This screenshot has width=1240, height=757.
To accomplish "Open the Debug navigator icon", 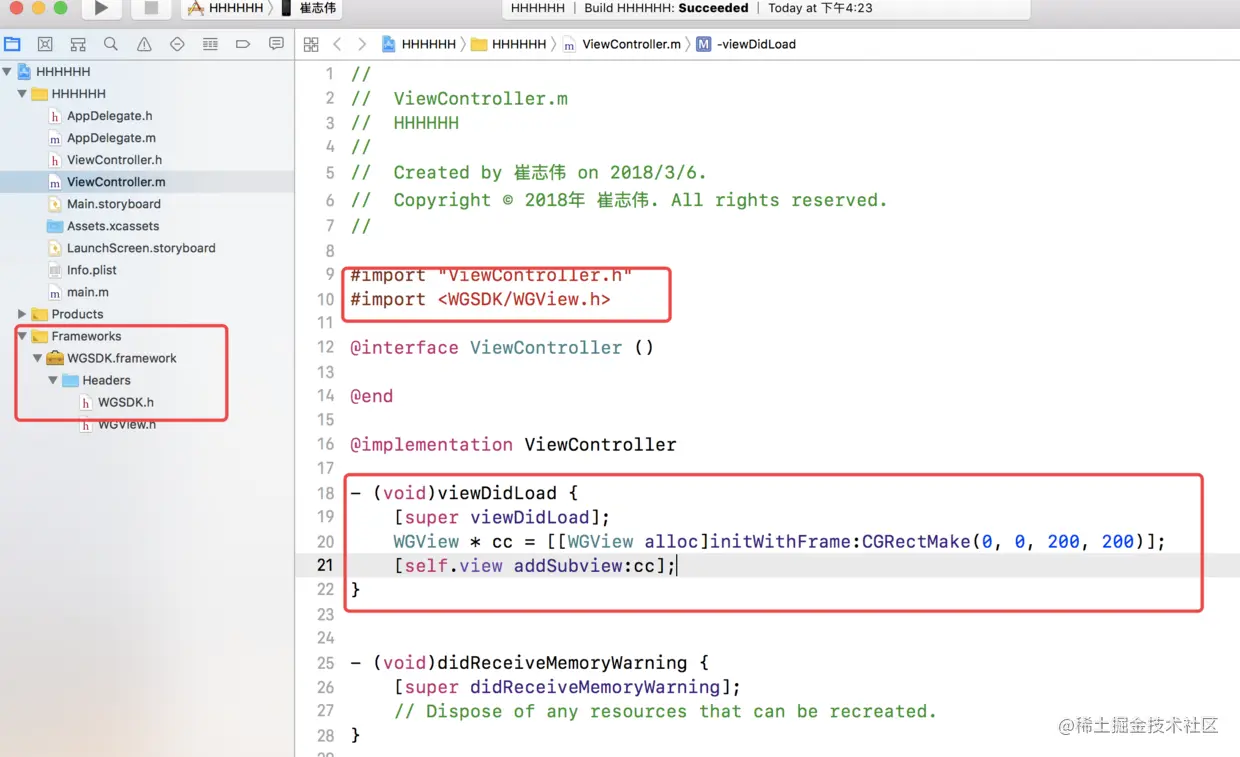I will tap(210, 44).
